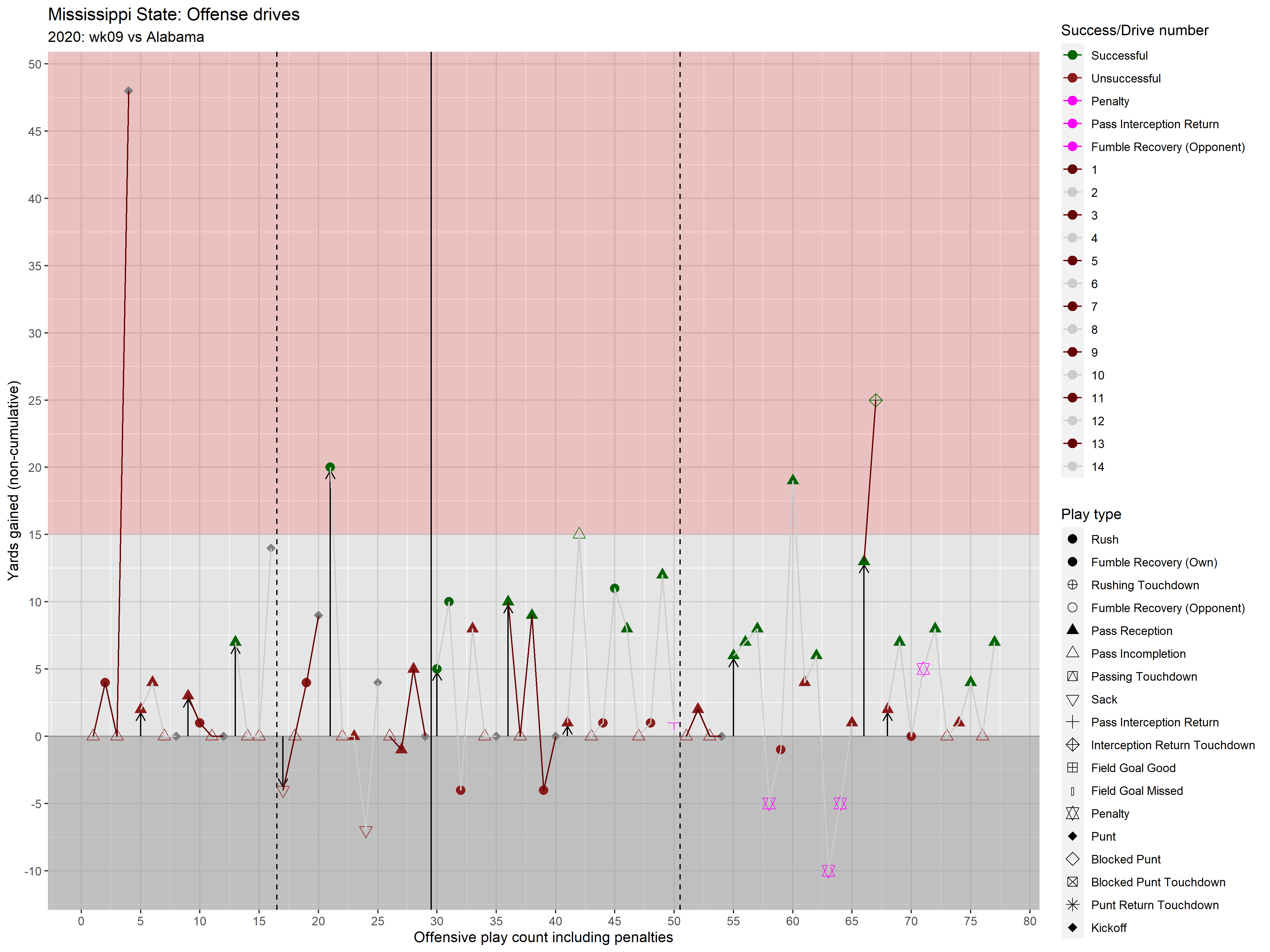This screenshot has height=952, width=1270.
Task: Click the Success/Drive number legend title
Action: [x=1134, y=30]
